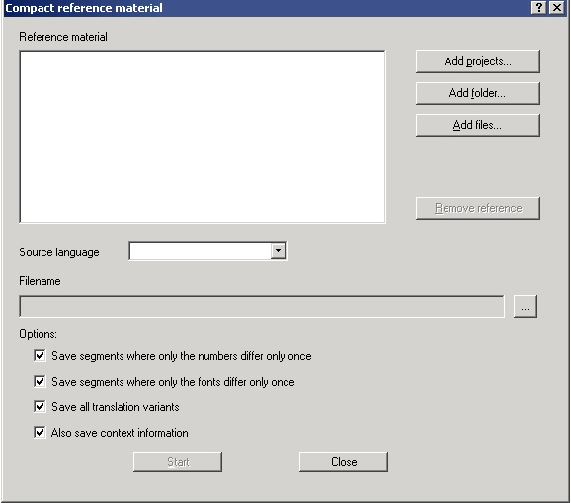Click the Close button at bottom
The image size is (571, 503).
tap(343, 462)
